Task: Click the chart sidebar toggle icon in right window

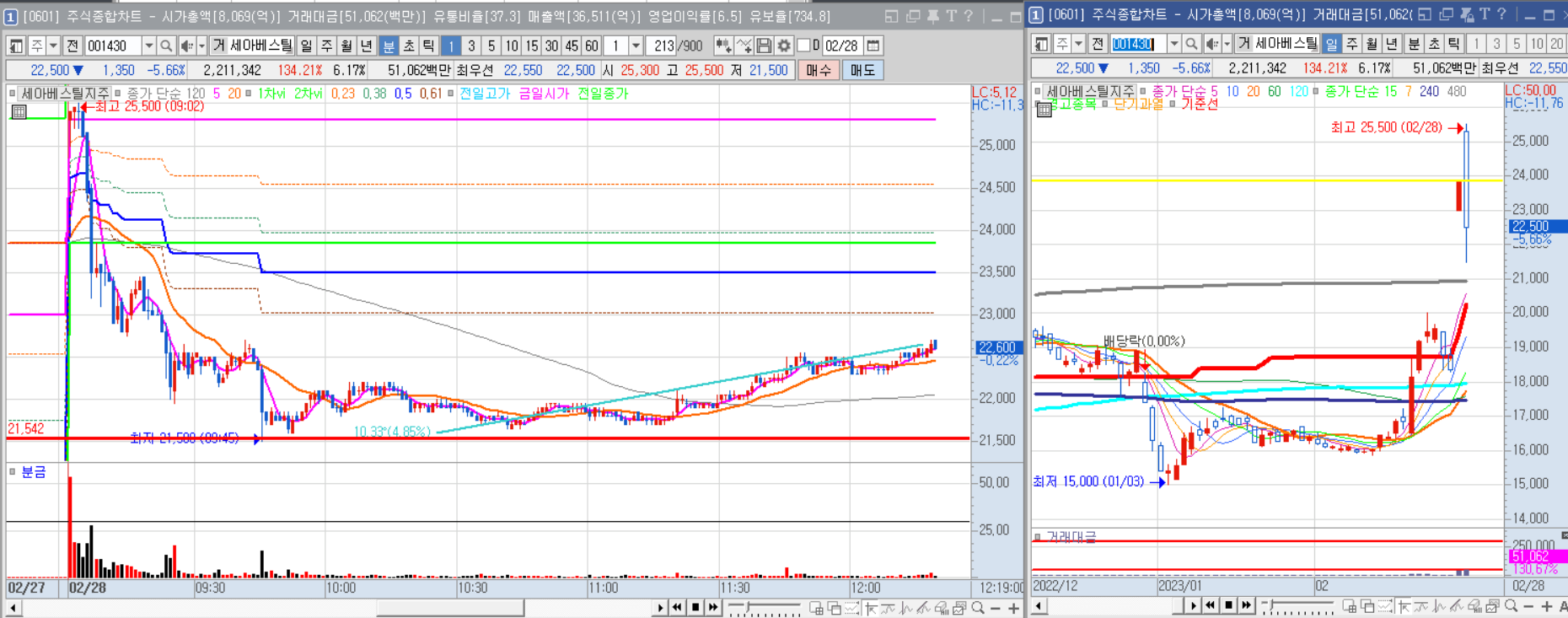Action: 1041,44
